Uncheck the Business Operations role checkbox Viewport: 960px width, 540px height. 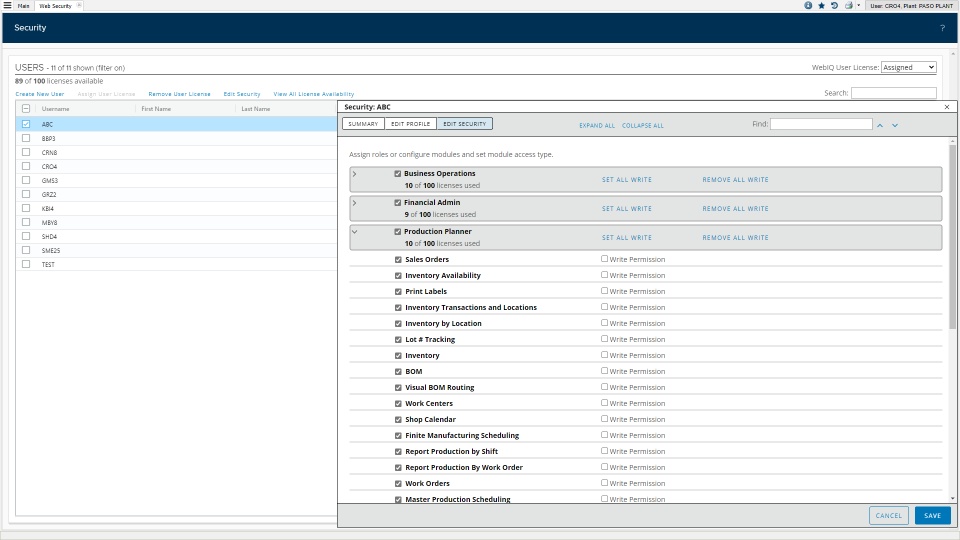(398, 174)
